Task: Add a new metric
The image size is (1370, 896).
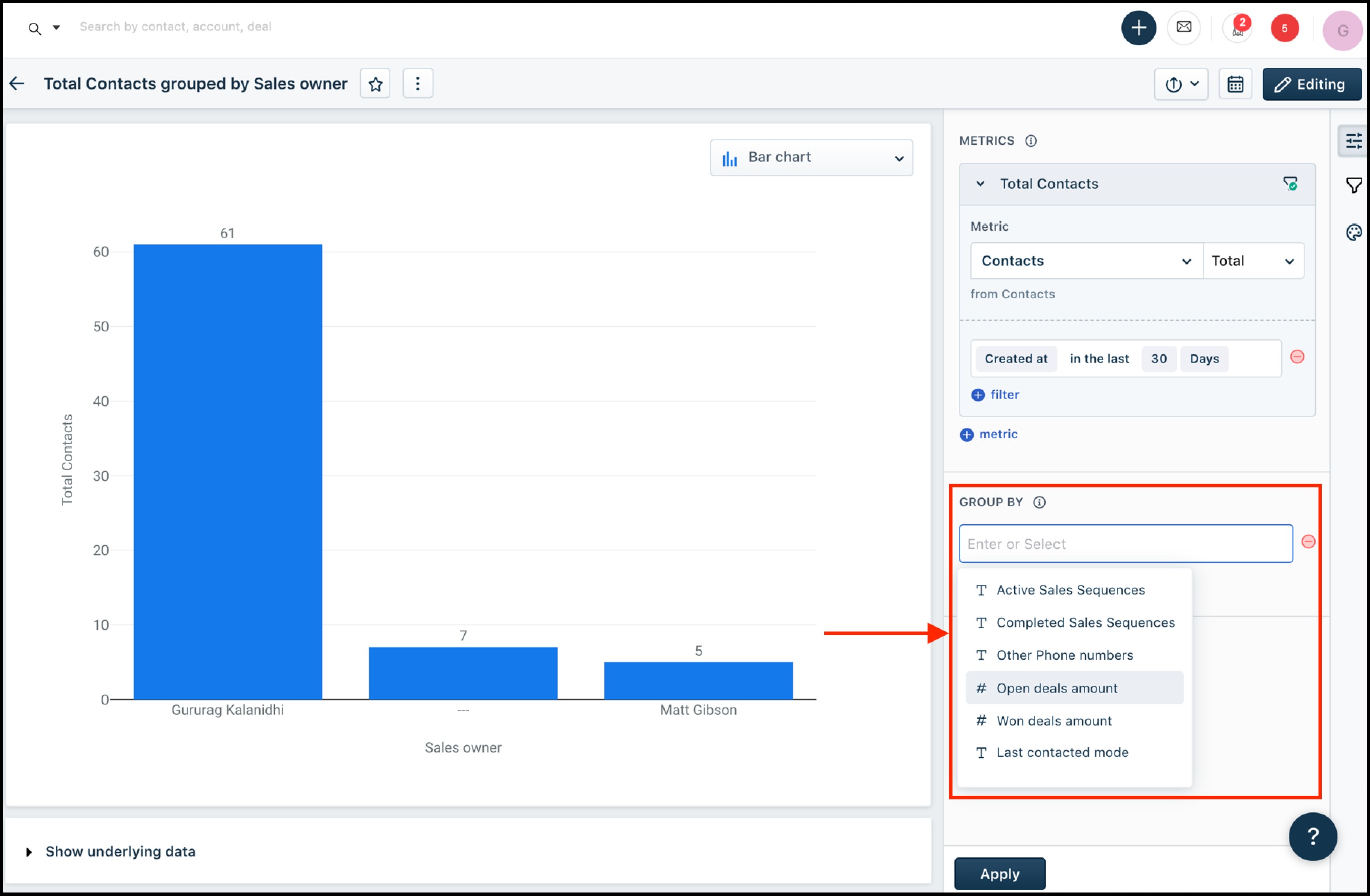Action: tap(989, 434)
